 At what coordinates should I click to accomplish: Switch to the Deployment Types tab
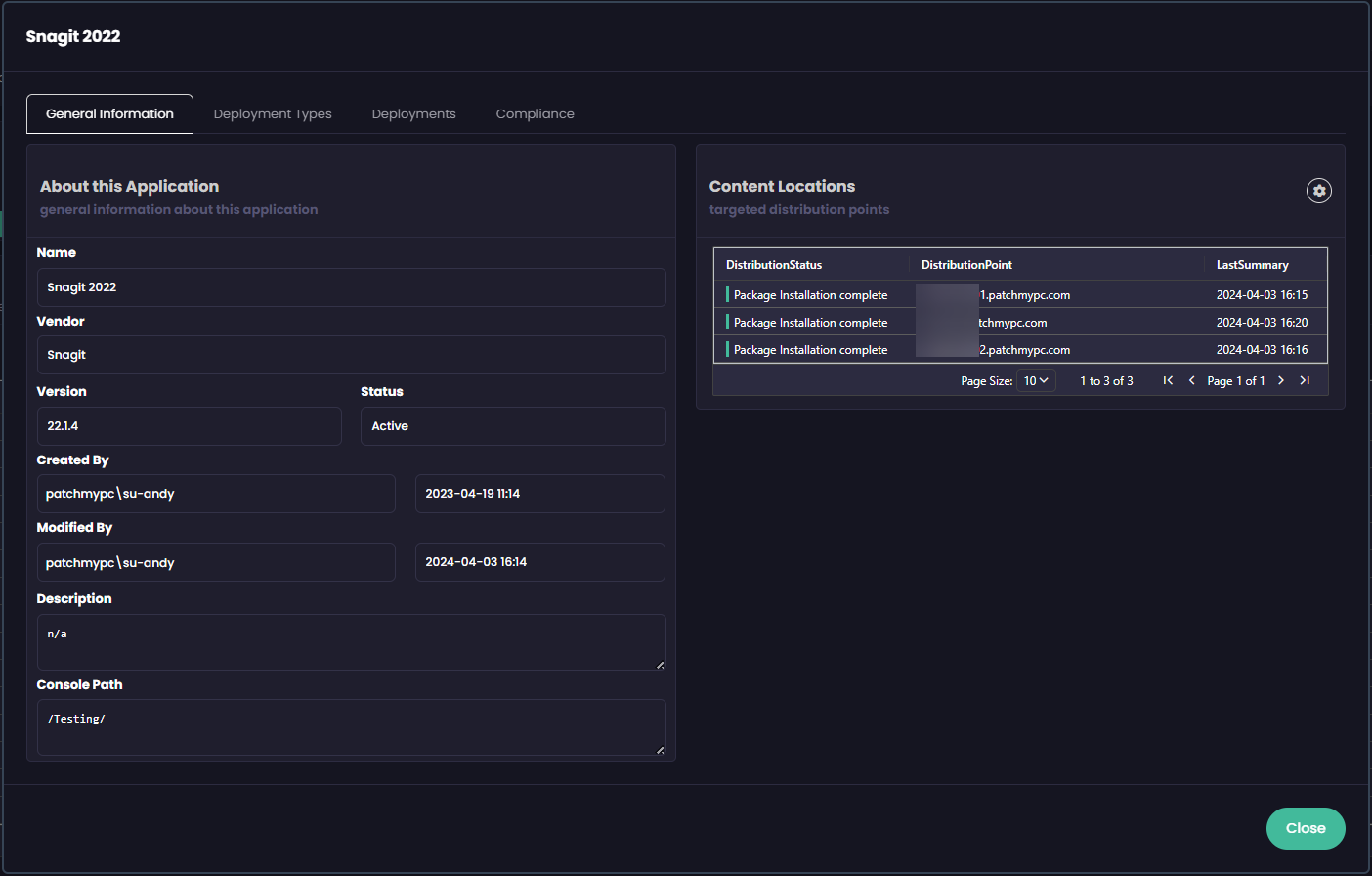coord(273,114)
